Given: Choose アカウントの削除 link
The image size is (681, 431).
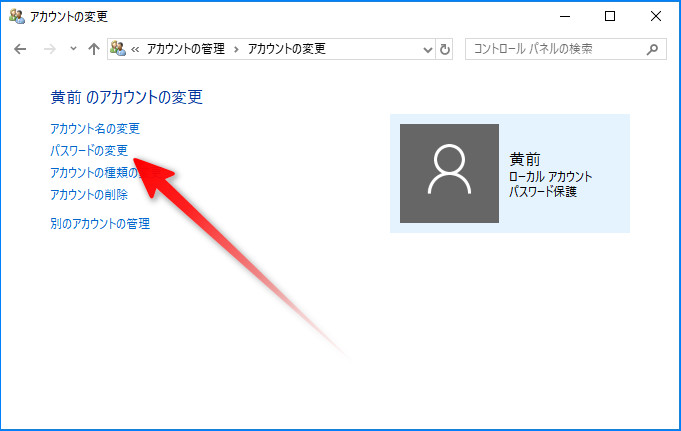Looking at the screenshot, I should (x=89, y=194).
